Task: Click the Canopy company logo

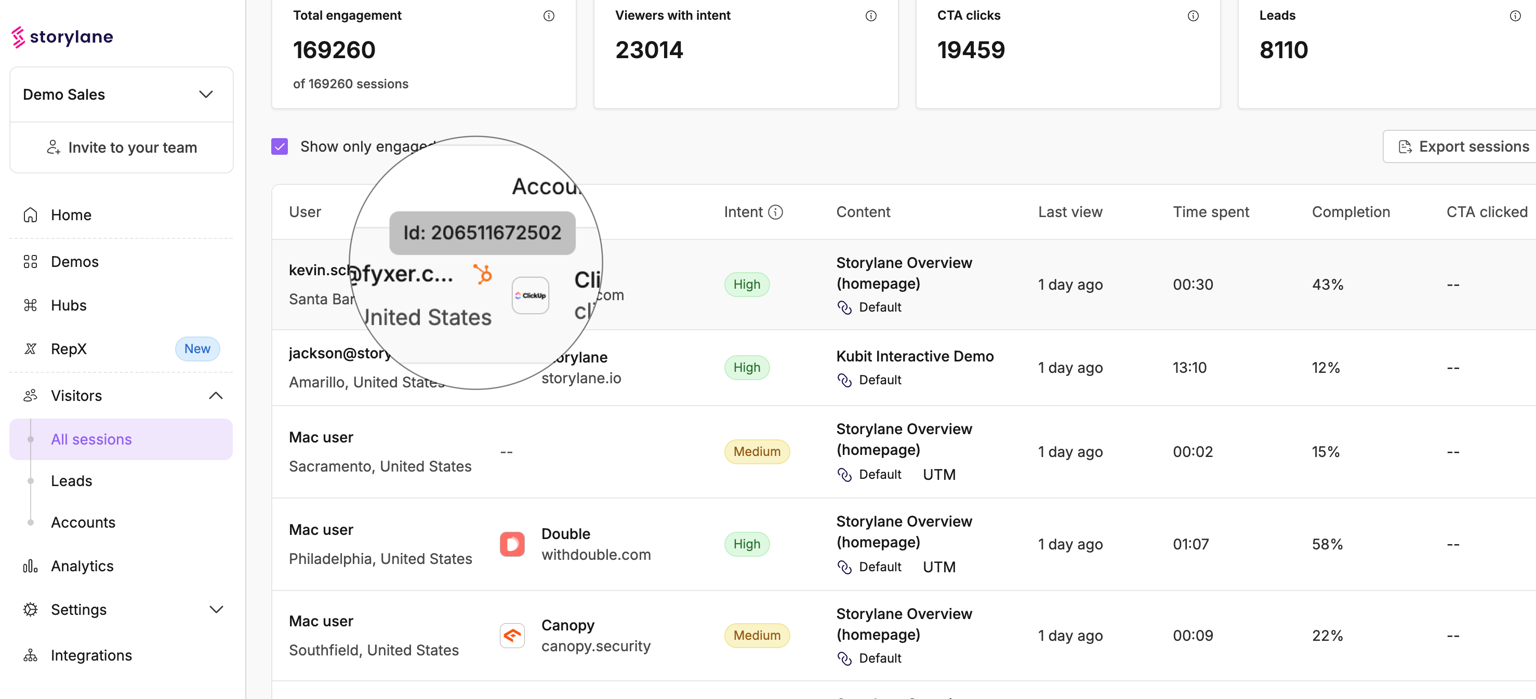Action: coord(512,636)
